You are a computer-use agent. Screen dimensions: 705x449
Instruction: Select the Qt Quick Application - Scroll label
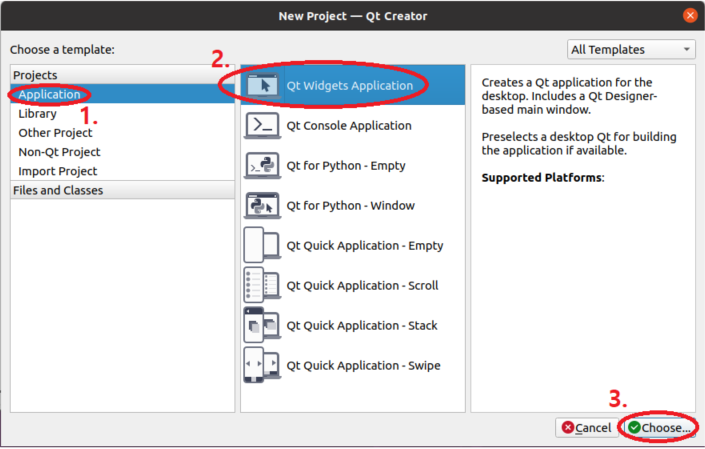point(362,285)
